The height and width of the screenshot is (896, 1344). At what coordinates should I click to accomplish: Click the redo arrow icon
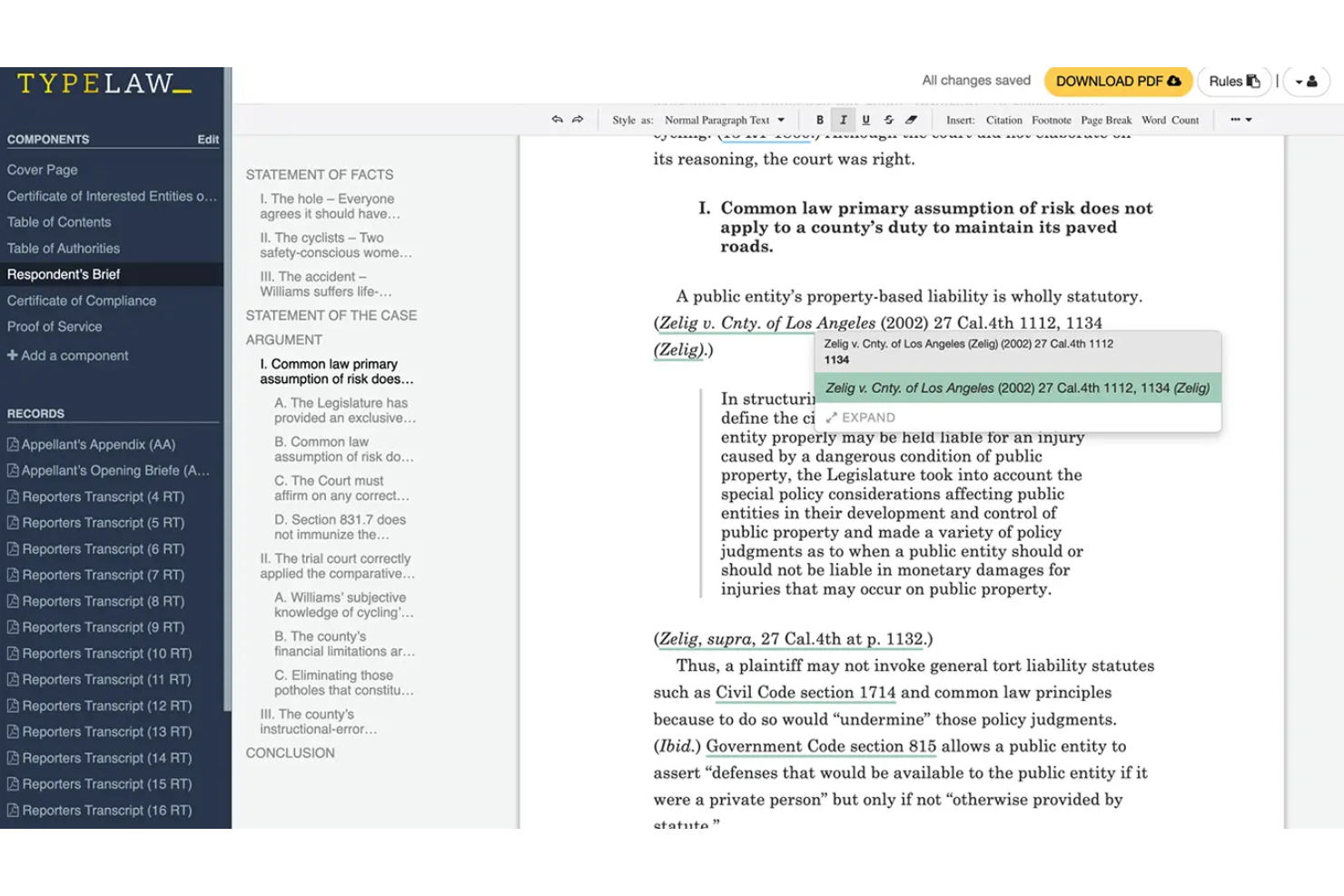pyautogui.click(x=578, y=120)
